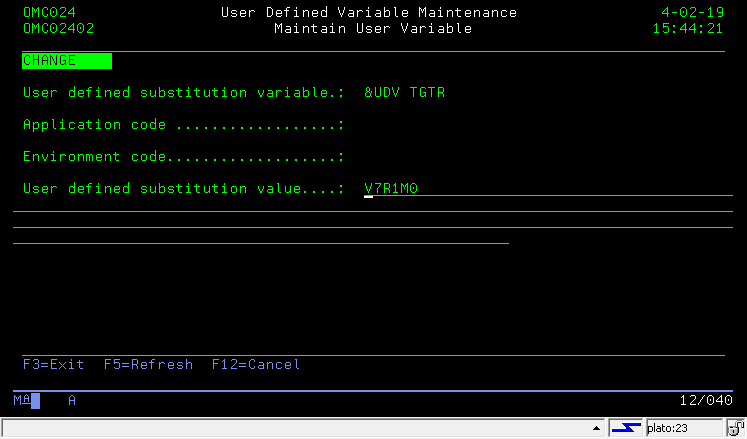
Task: Click the MA indicator in operator information area
Action: [22, 400]
